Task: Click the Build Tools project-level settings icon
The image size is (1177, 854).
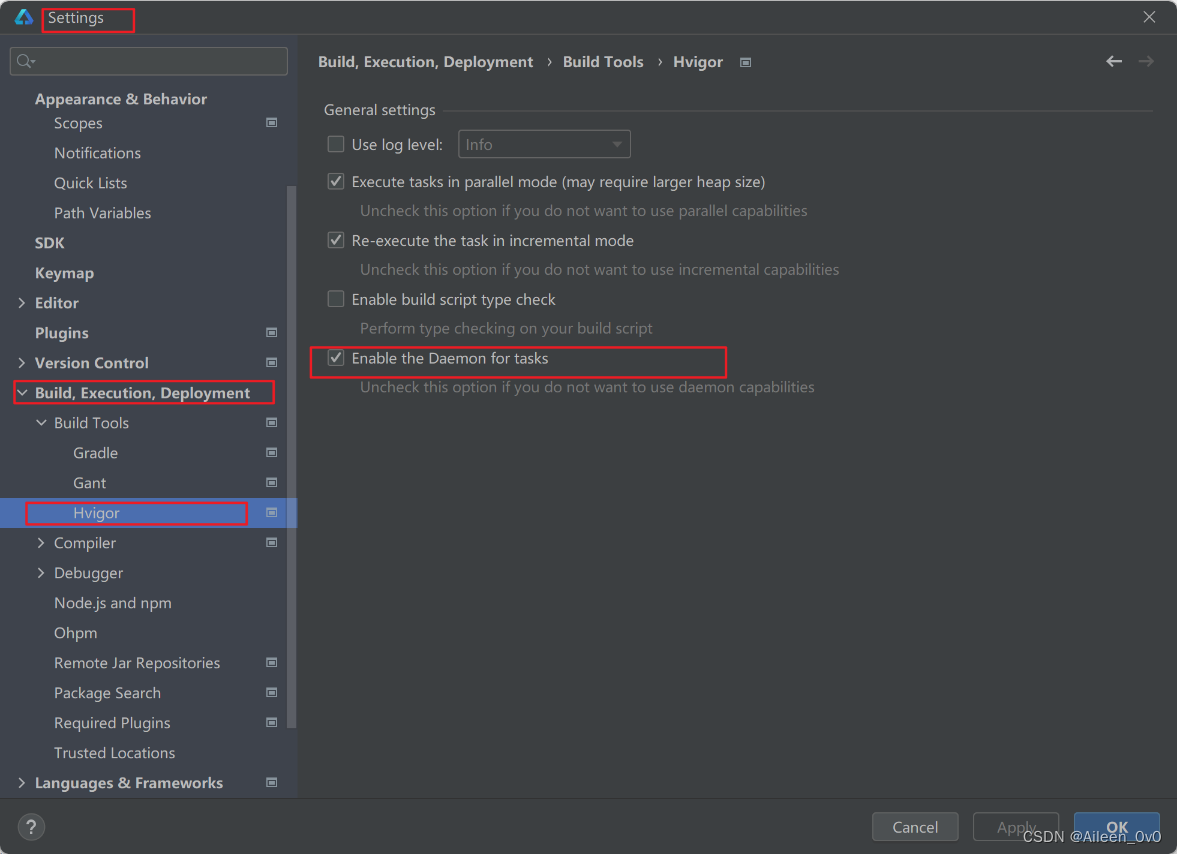Action: (272, 422)
